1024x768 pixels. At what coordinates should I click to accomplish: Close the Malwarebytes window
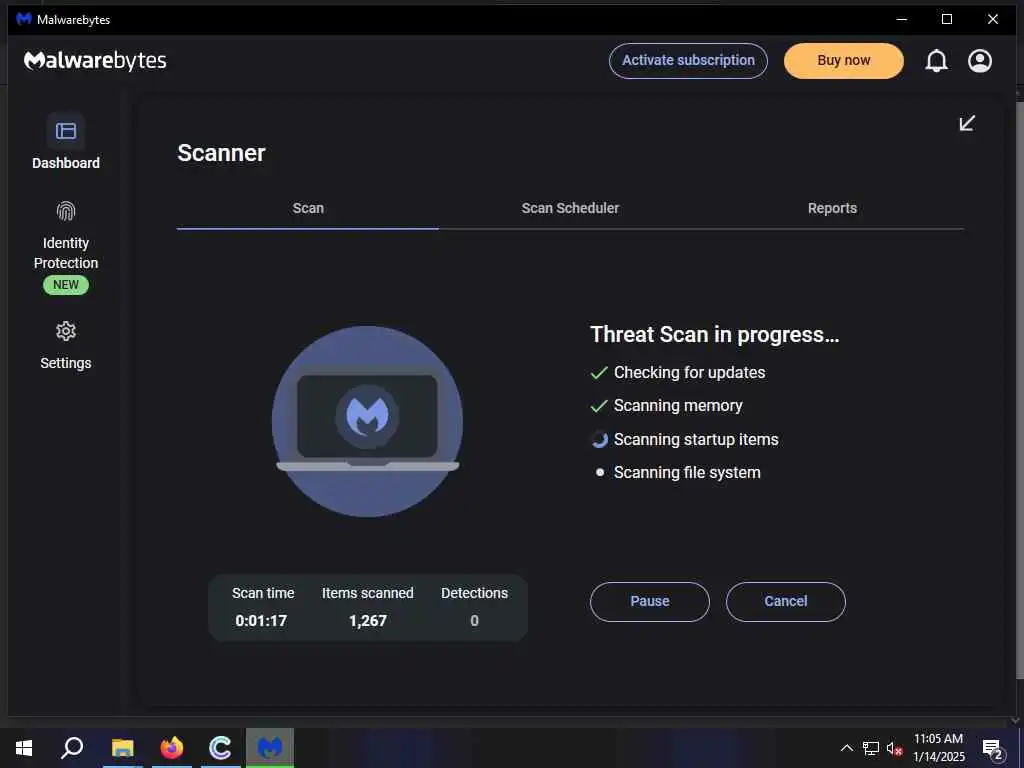coord(993,20)
